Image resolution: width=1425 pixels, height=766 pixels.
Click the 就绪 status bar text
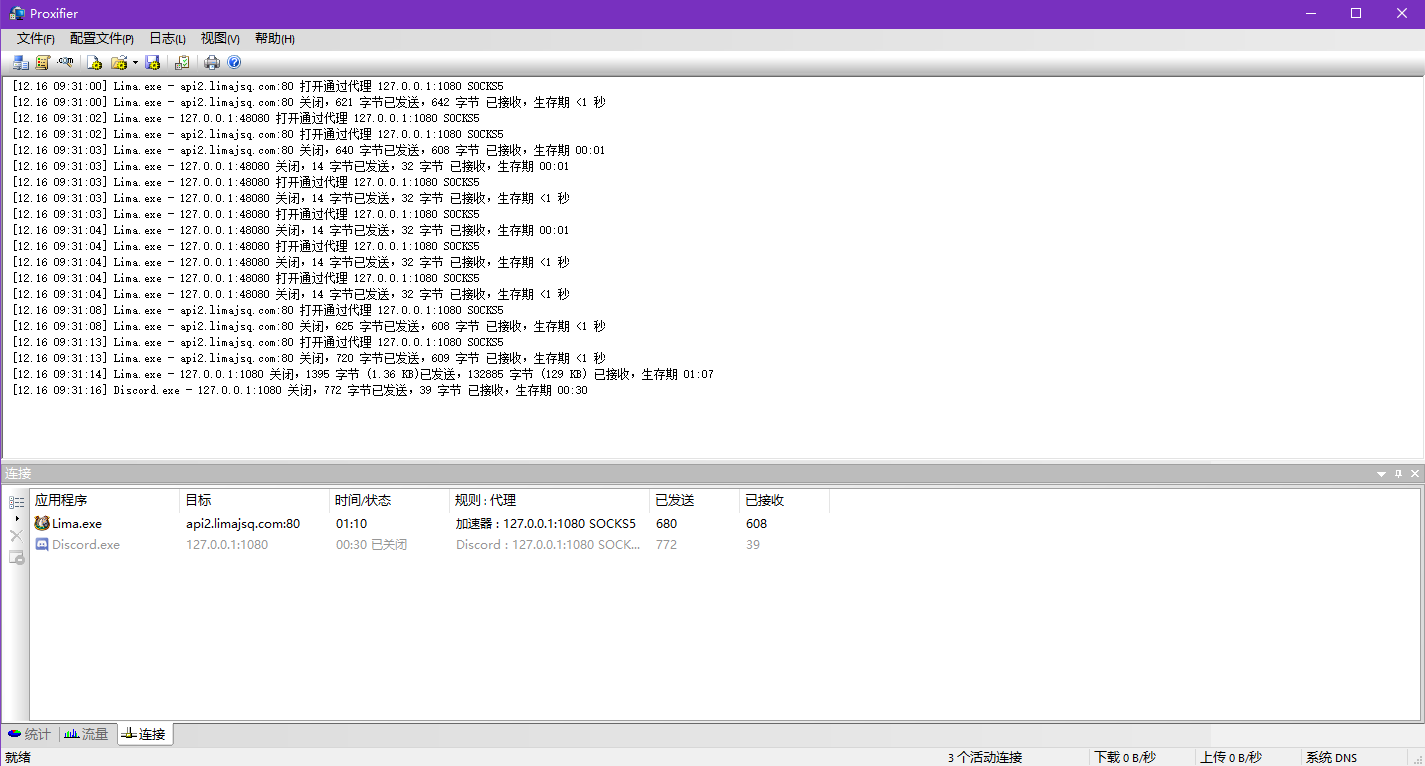[18, 757]
